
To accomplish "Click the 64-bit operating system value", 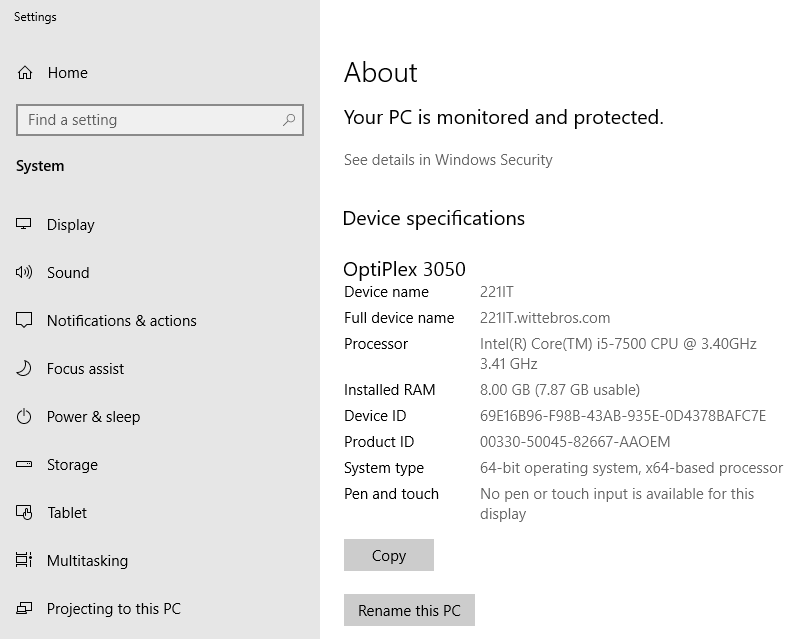I will tap(631, 467).
